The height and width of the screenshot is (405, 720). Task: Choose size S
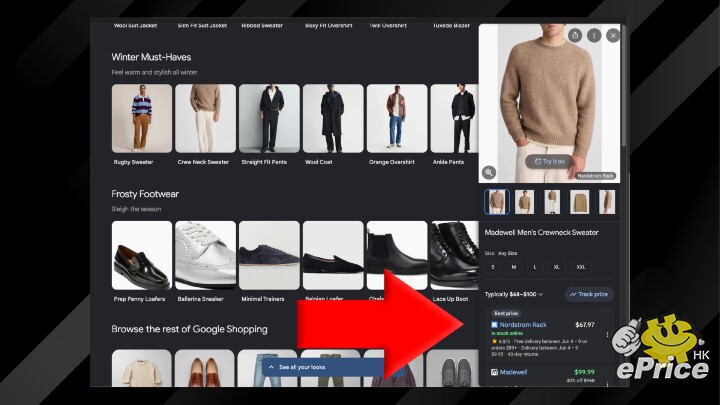click(x=493, y=267)
